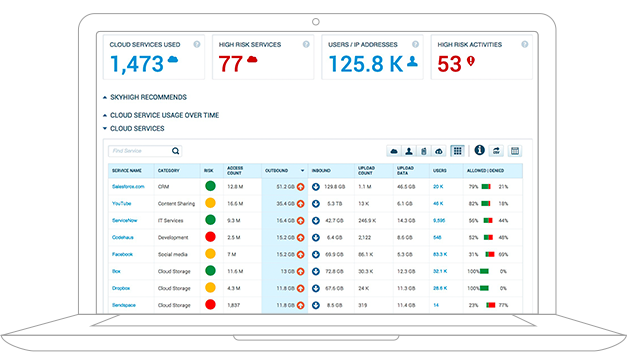Open the YouTube service link
Viewport: 627px width, 361px height.
point(122,203)
